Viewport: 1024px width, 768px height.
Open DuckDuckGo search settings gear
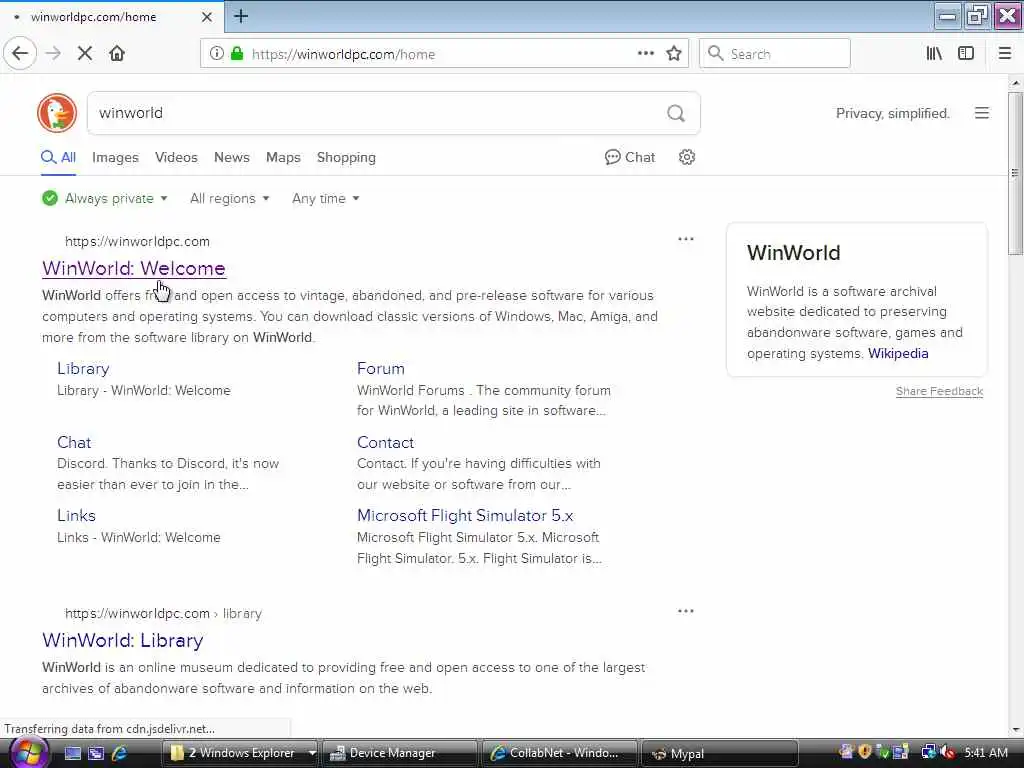[686, 157]
